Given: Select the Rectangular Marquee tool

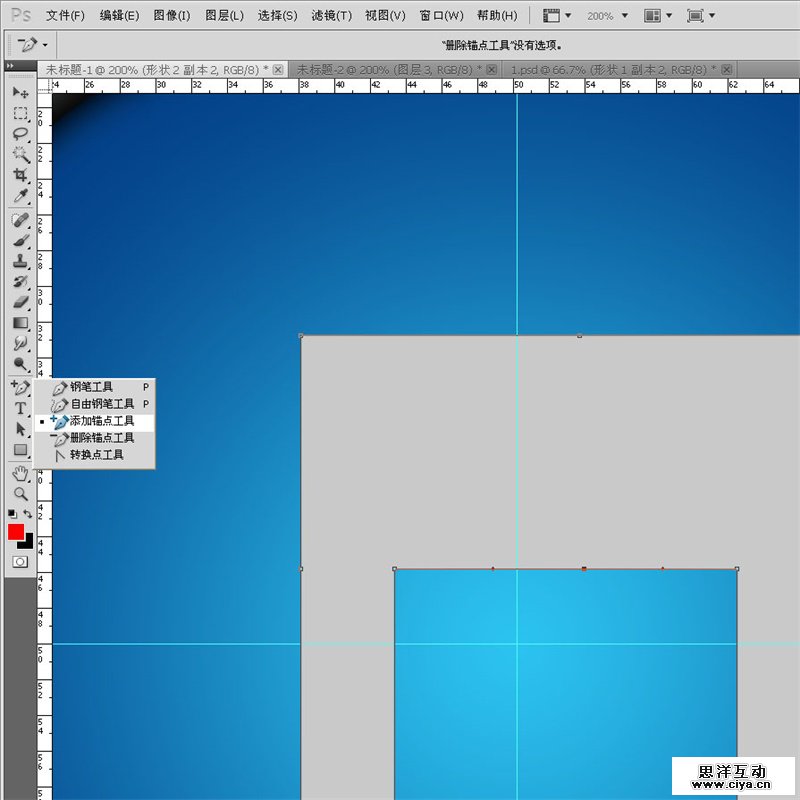Looking at the screenshot, I should 20,113.
